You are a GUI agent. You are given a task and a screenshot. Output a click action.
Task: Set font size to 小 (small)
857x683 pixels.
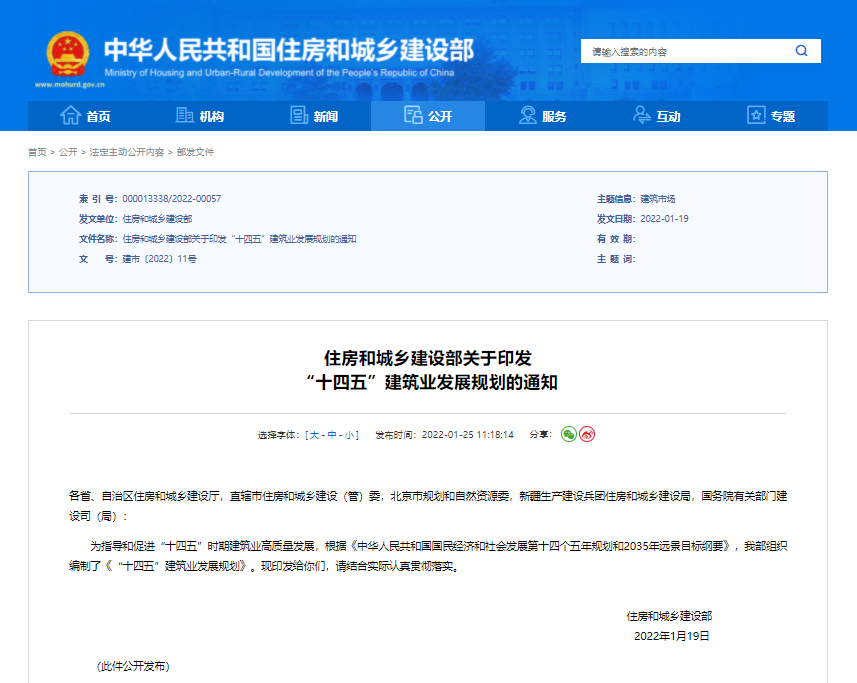(x=350, y=435)
